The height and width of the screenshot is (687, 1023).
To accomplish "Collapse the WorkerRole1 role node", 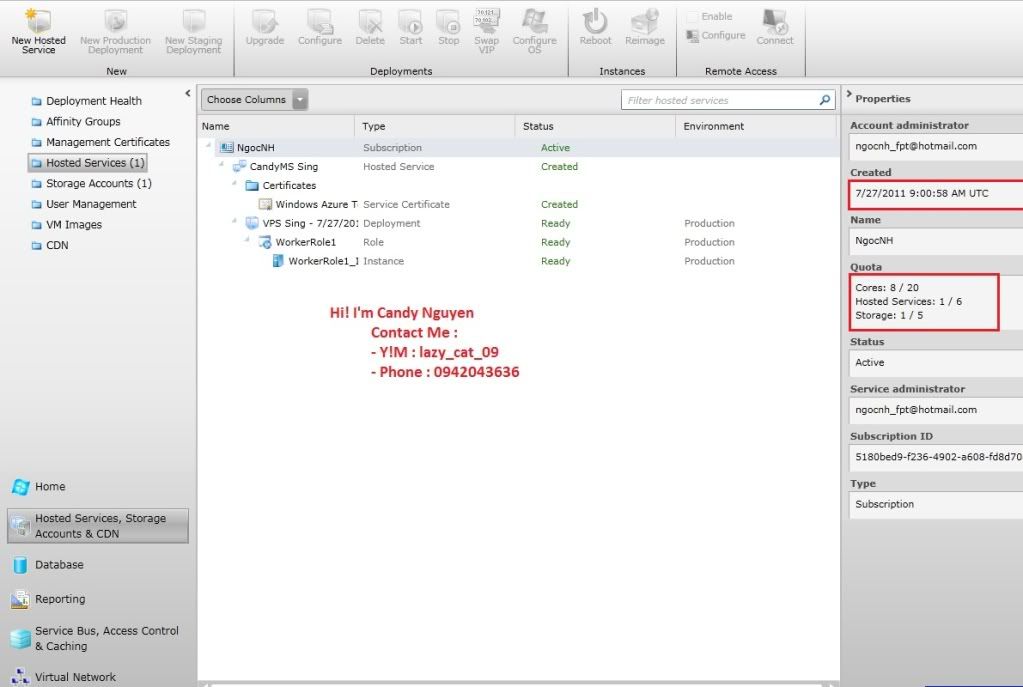I will (x=247, y=239).
